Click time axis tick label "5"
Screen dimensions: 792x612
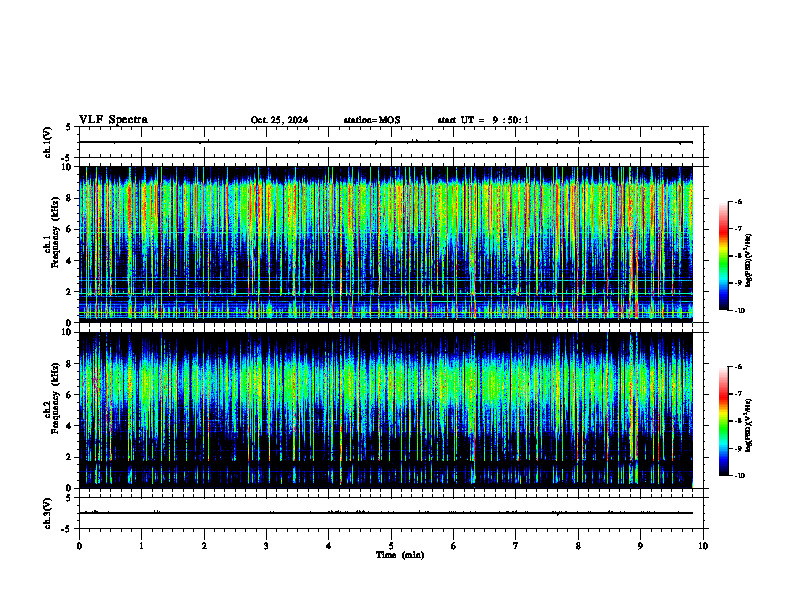[x=391, y=546]
